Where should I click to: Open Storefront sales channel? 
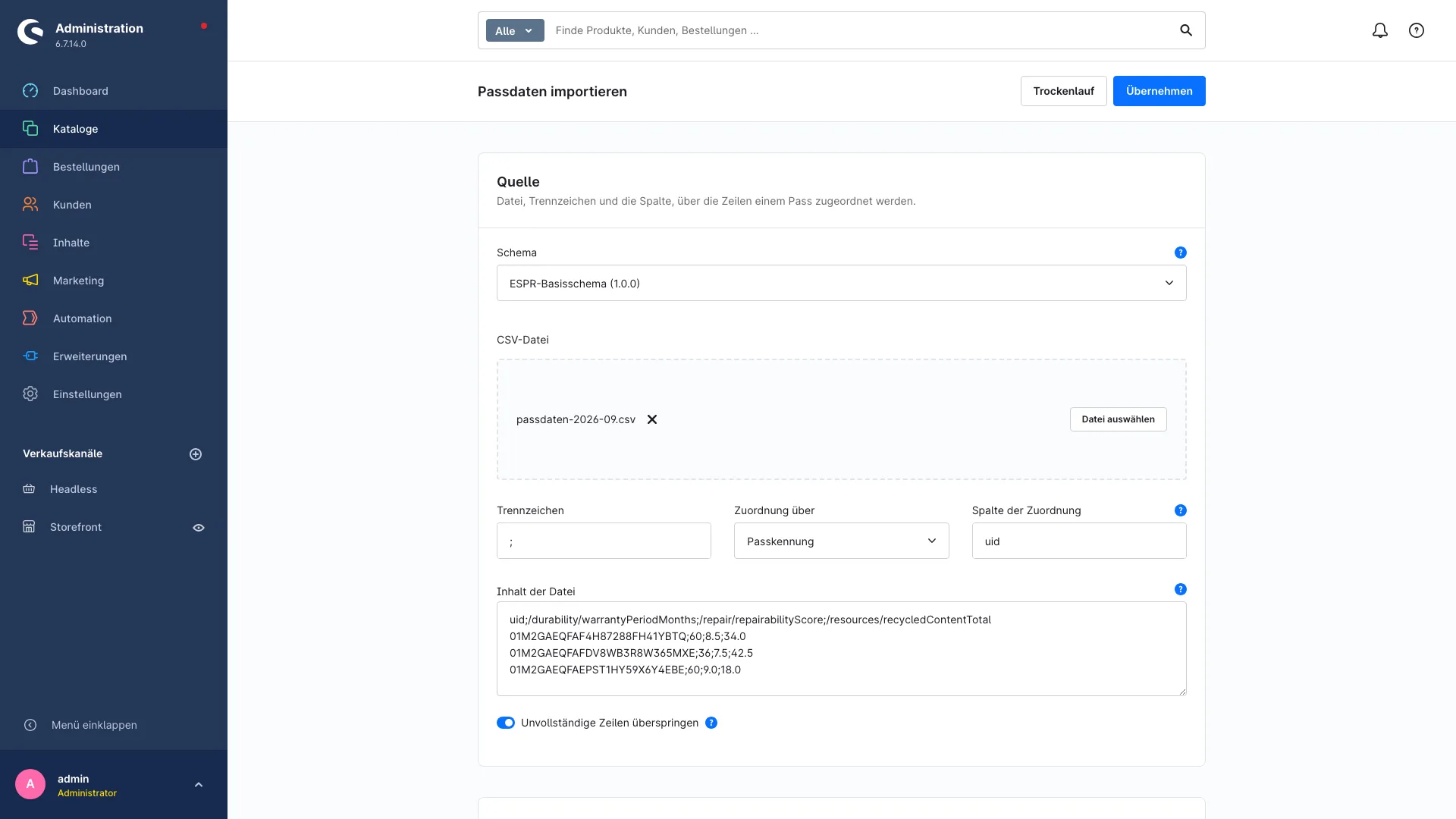(76, 527)
